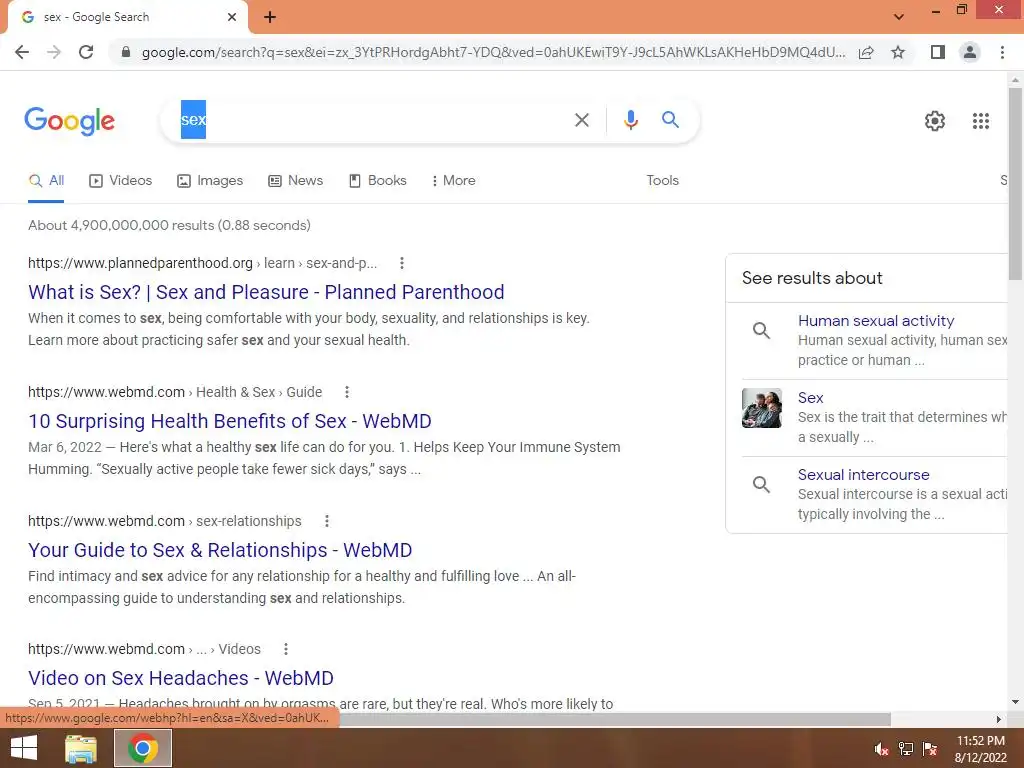1024x768 pixels.
Task: Click the address bar URL
Action: pyautogui.click(x=493, y=52)
